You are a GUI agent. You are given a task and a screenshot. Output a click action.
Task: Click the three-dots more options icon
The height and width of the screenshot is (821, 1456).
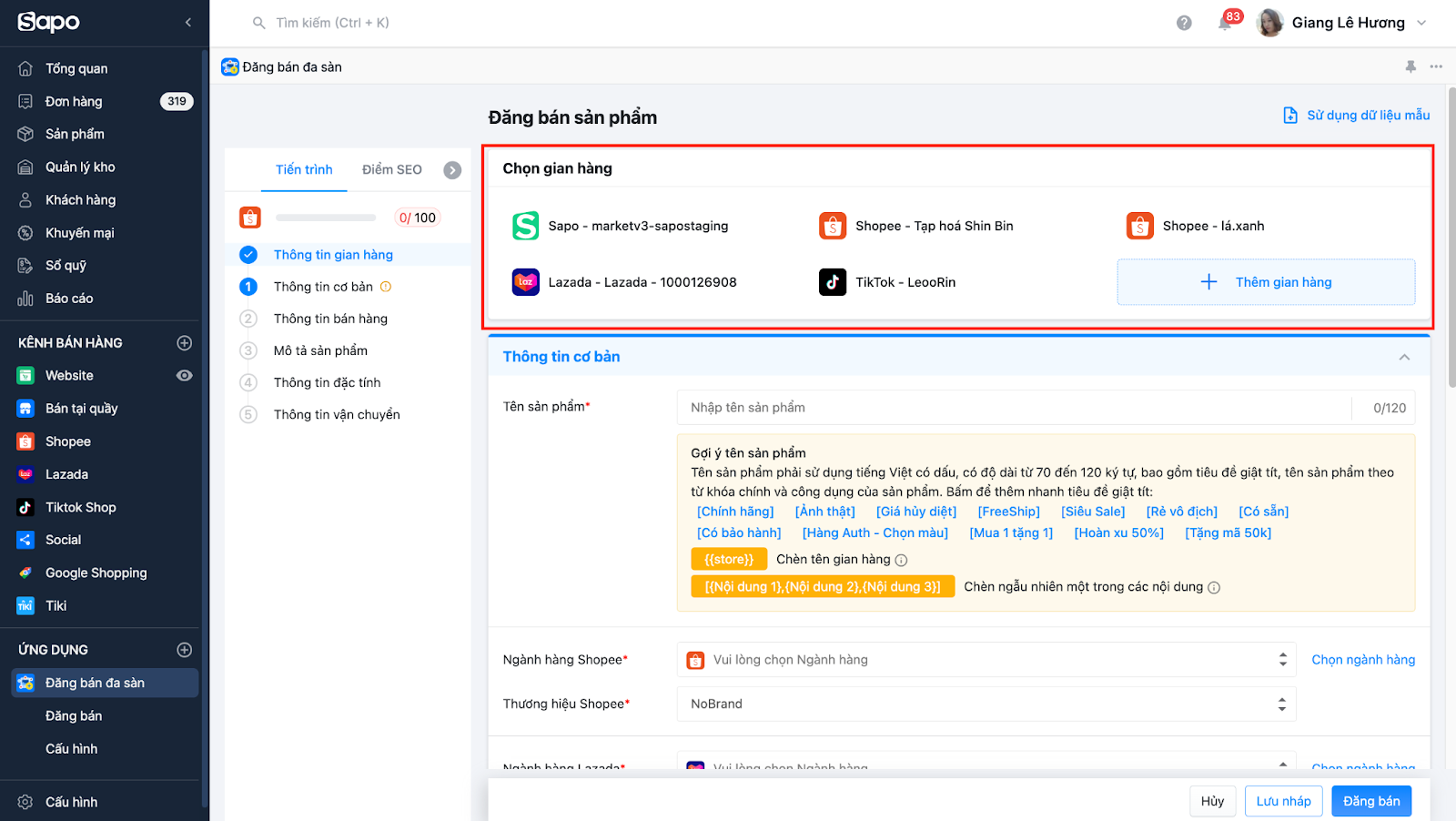pos(1436,66)
